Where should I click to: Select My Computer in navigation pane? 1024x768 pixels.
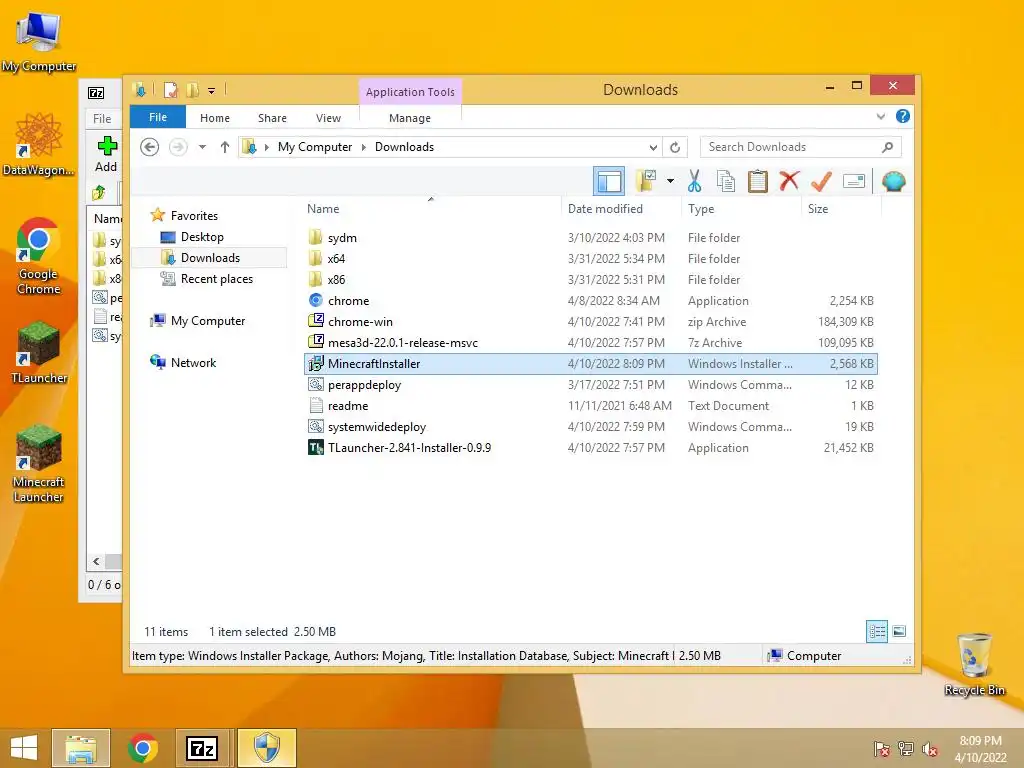click(x=208, y=321)
